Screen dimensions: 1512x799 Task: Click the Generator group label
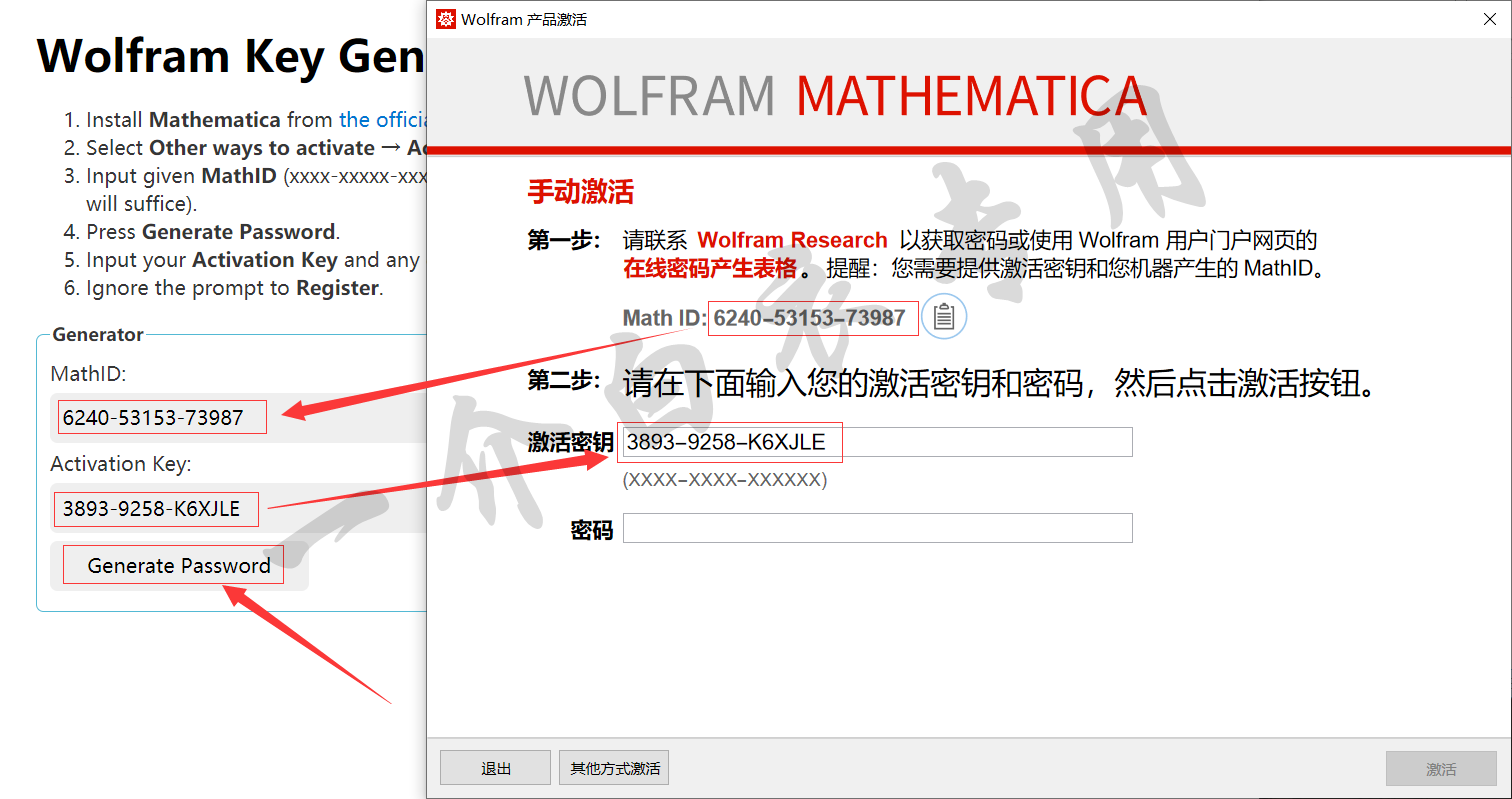click(98, 334)
